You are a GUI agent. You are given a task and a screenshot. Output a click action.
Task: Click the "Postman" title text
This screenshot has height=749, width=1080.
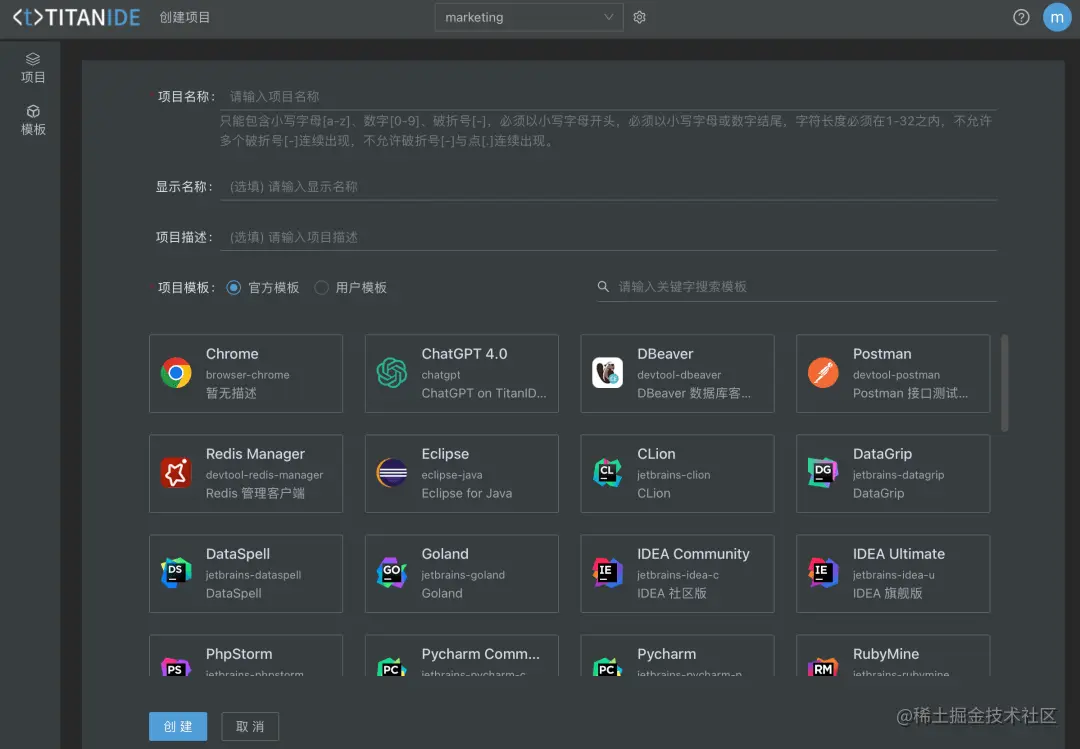(882, 353)
